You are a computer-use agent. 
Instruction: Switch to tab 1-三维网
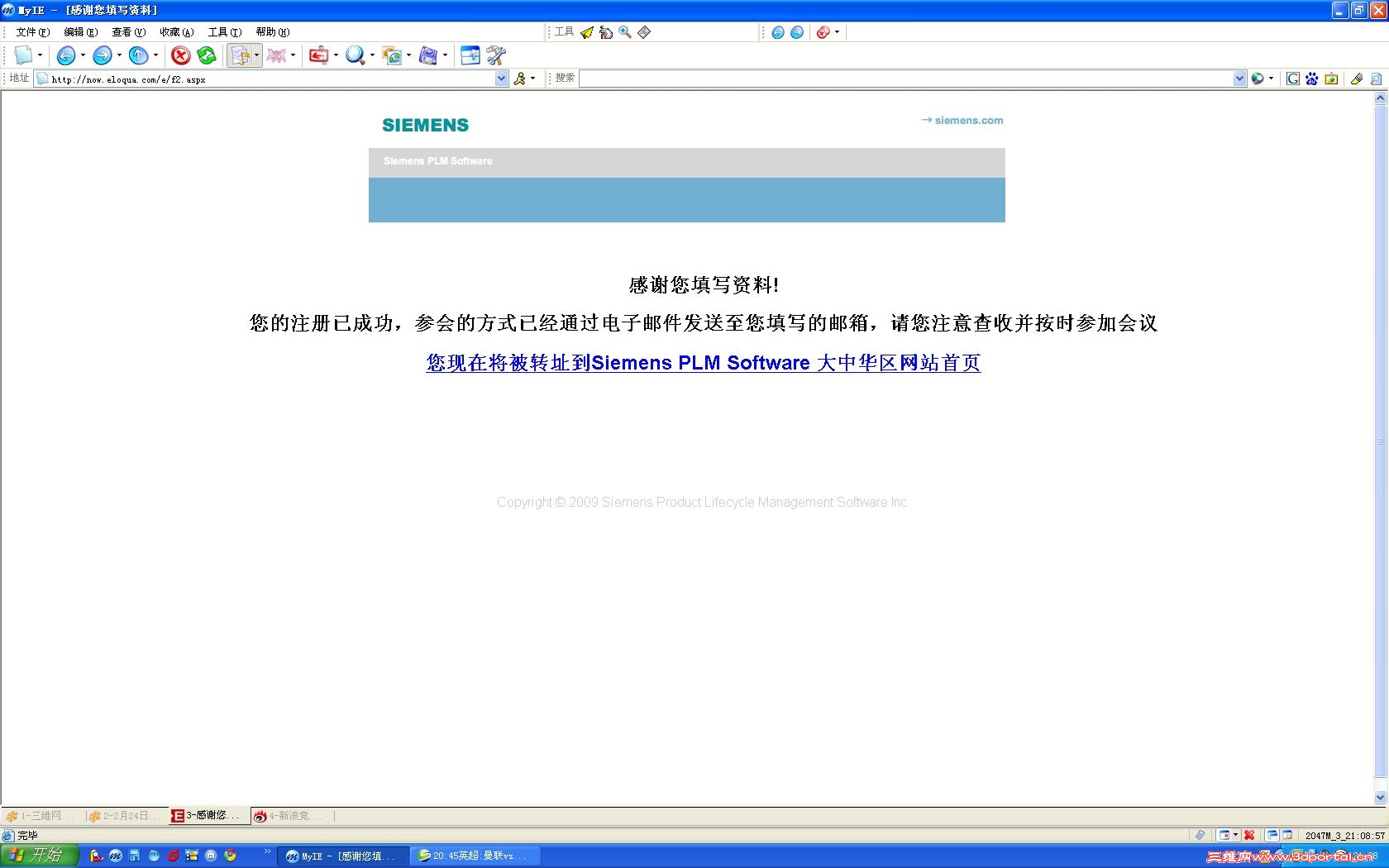(x=42, y=816)
